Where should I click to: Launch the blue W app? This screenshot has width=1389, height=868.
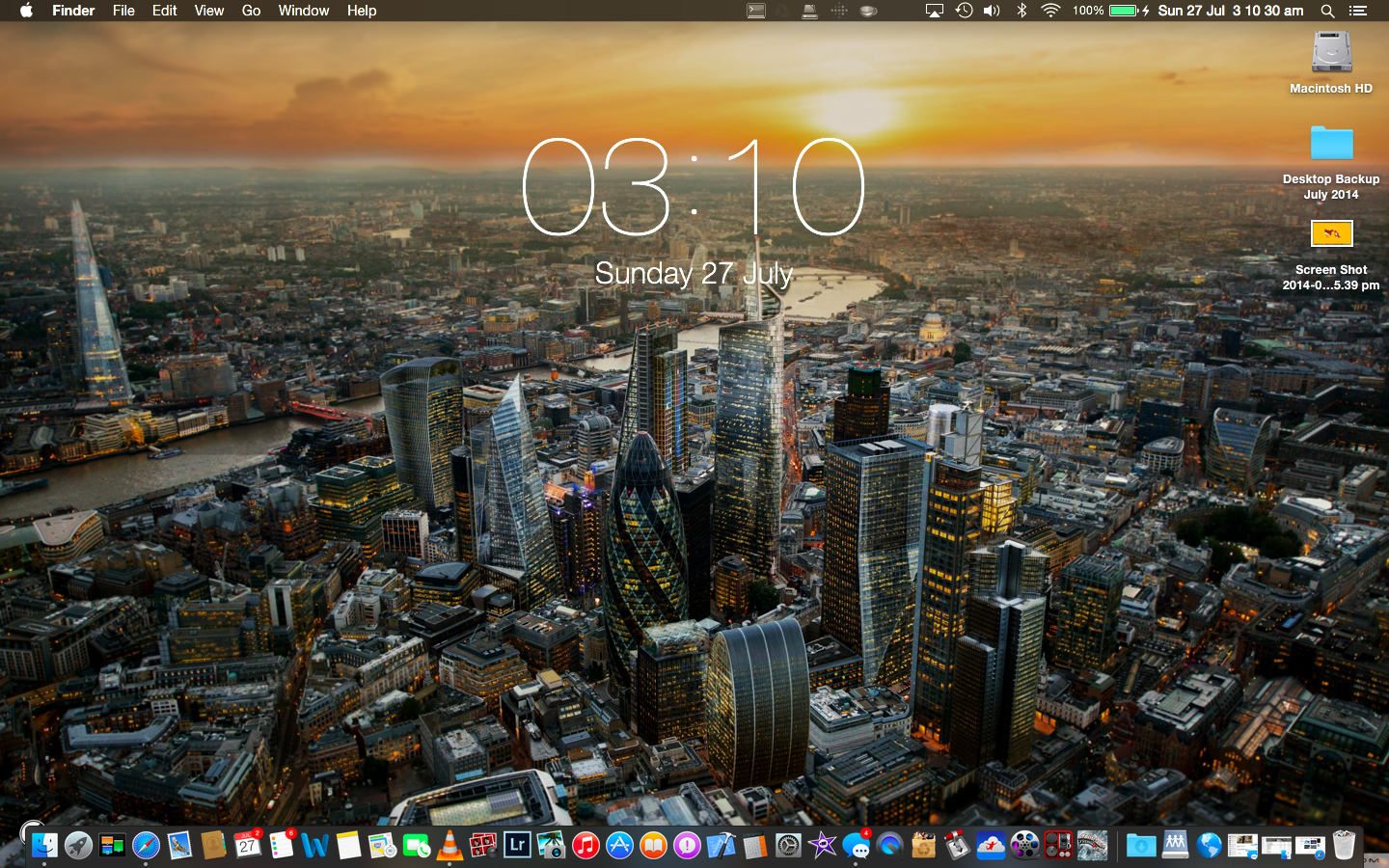click(x=315, y=846)
